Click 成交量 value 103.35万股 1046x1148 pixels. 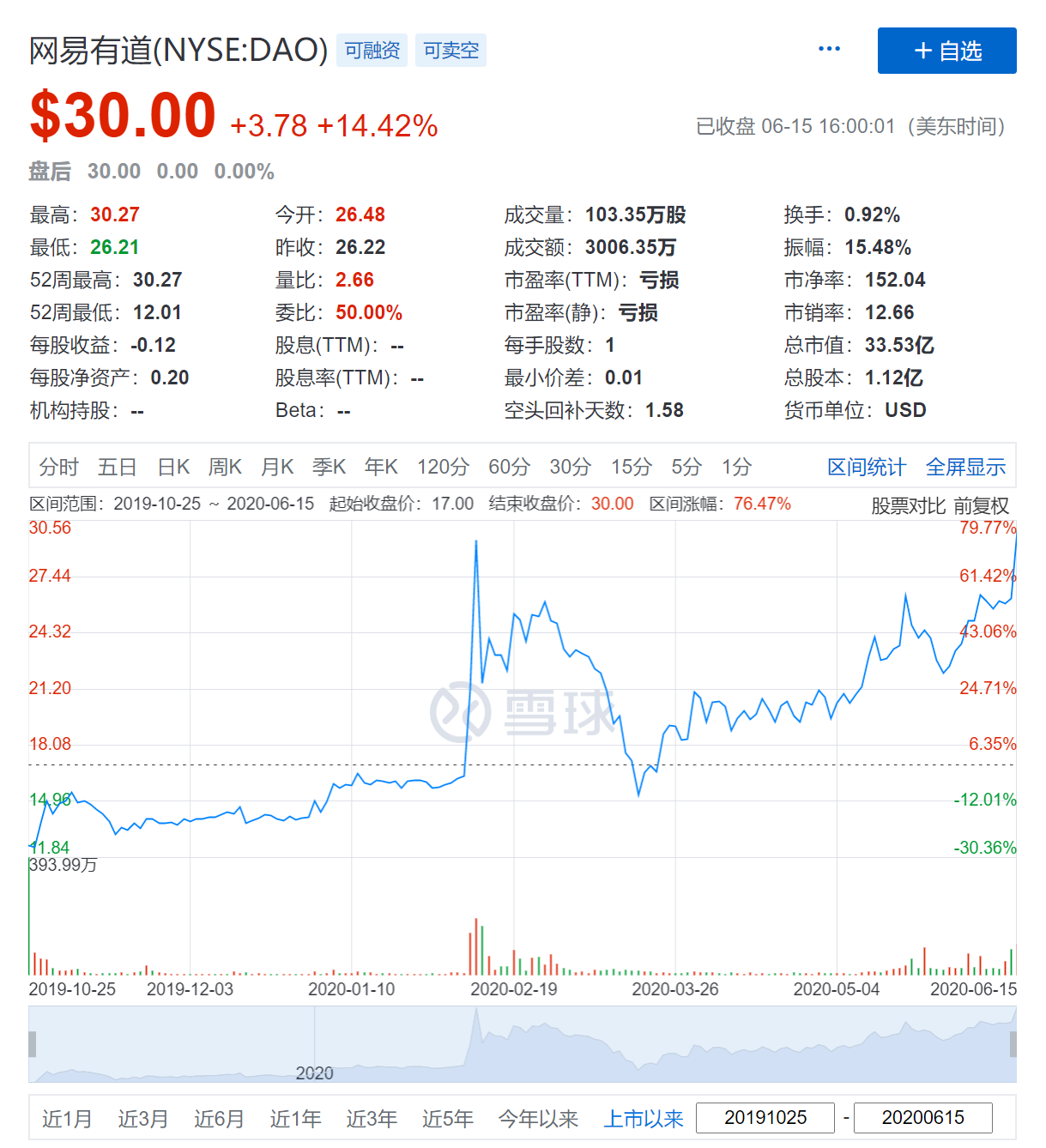(636, 214)
